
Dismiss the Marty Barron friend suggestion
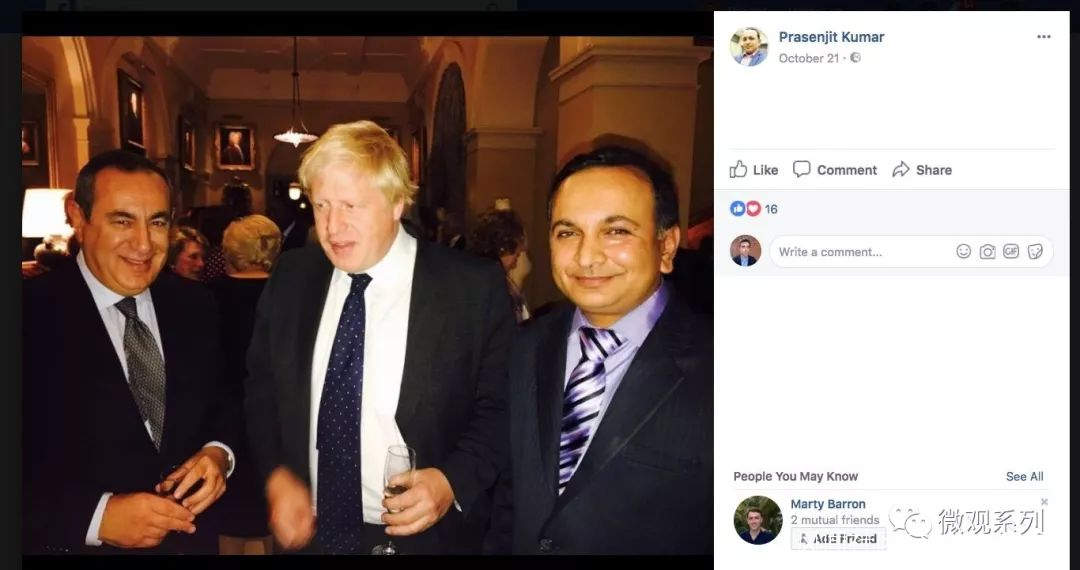(x=1044, y=502)
